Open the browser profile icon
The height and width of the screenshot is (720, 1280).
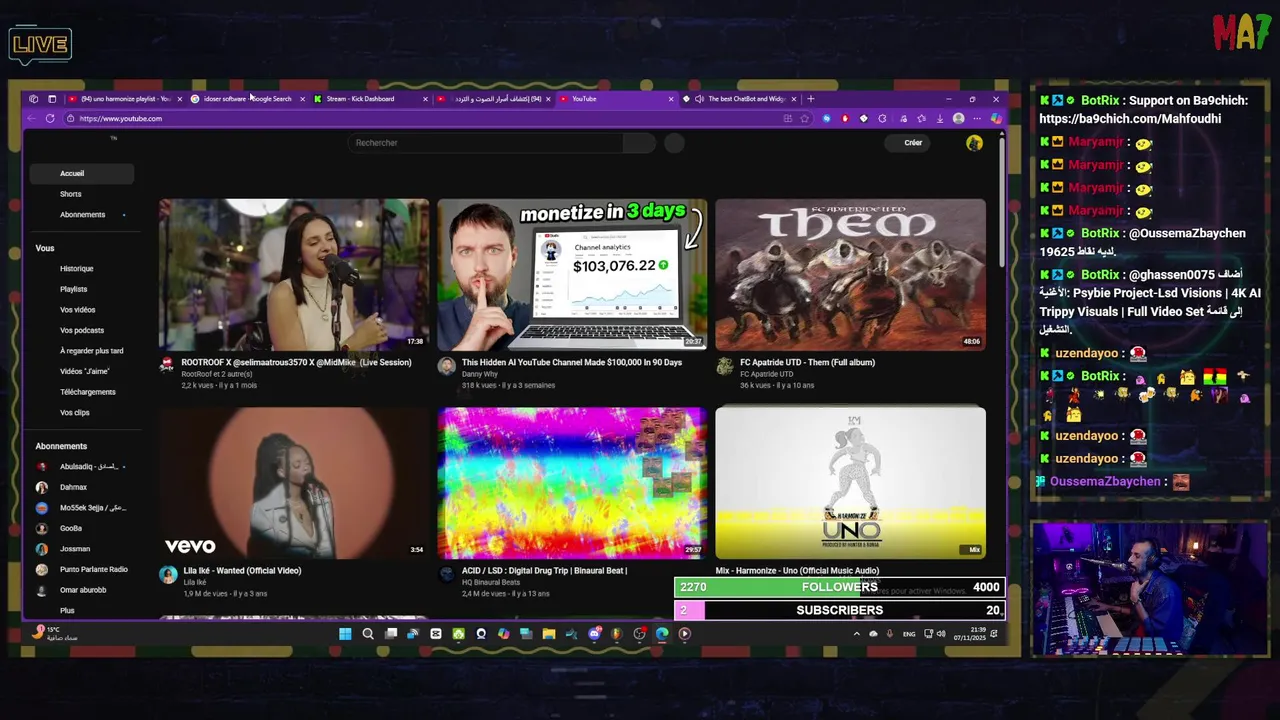[x=959, y=118]
